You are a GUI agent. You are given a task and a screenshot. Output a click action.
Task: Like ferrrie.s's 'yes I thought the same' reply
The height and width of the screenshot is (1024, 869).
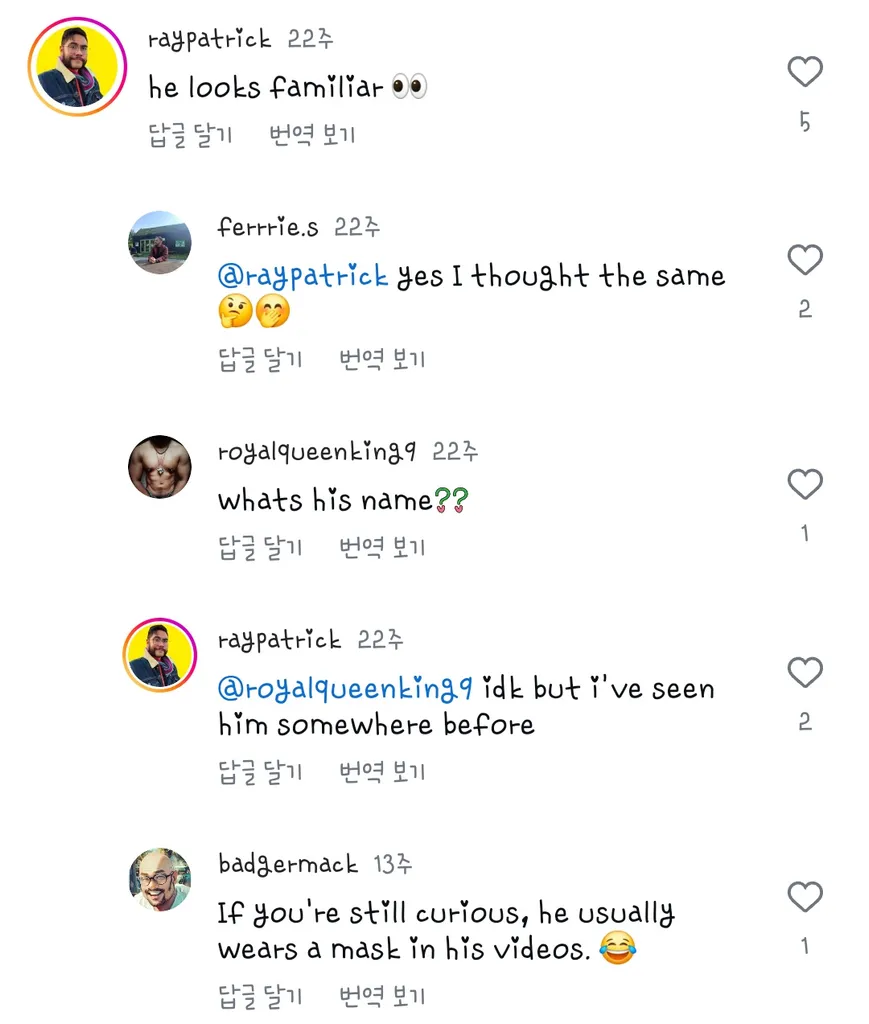pos(804,259)
